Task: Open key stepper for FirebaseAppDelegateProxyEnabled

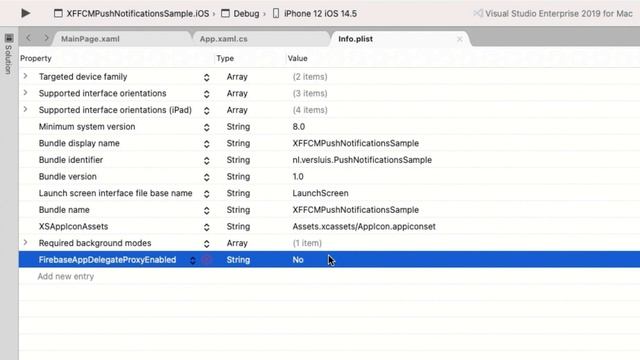Action: pos(193,260)
